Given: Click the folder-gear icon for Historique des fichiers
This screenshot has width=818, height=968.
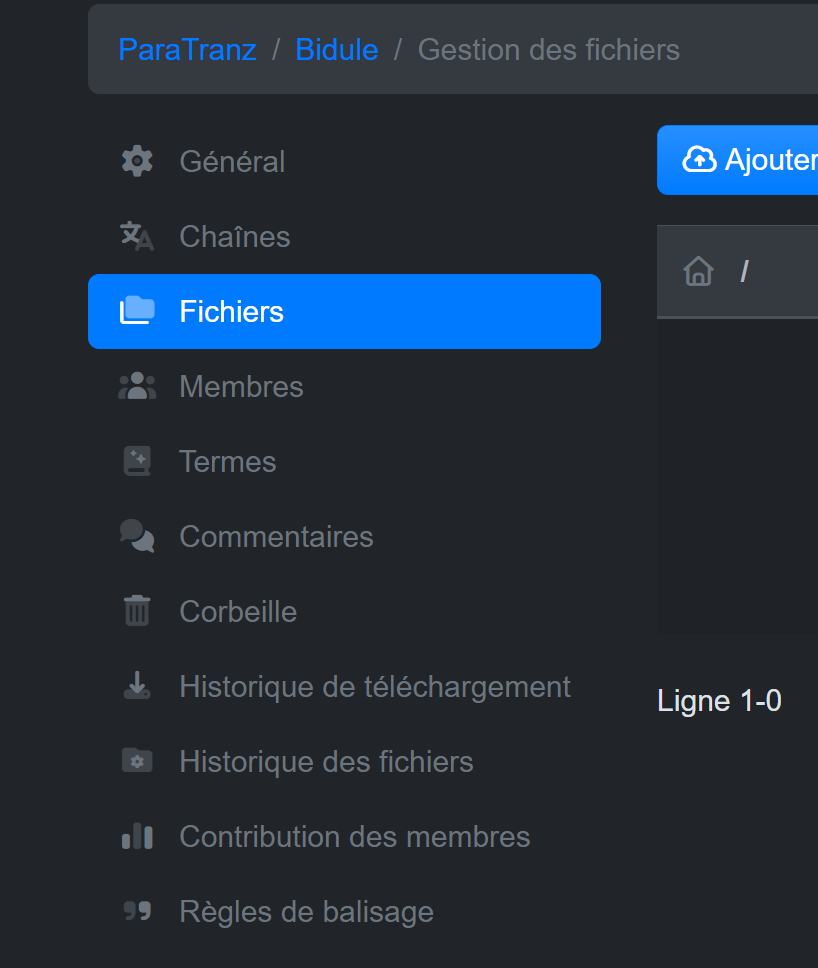Looking at the screenshot, I should click(137, 761).
